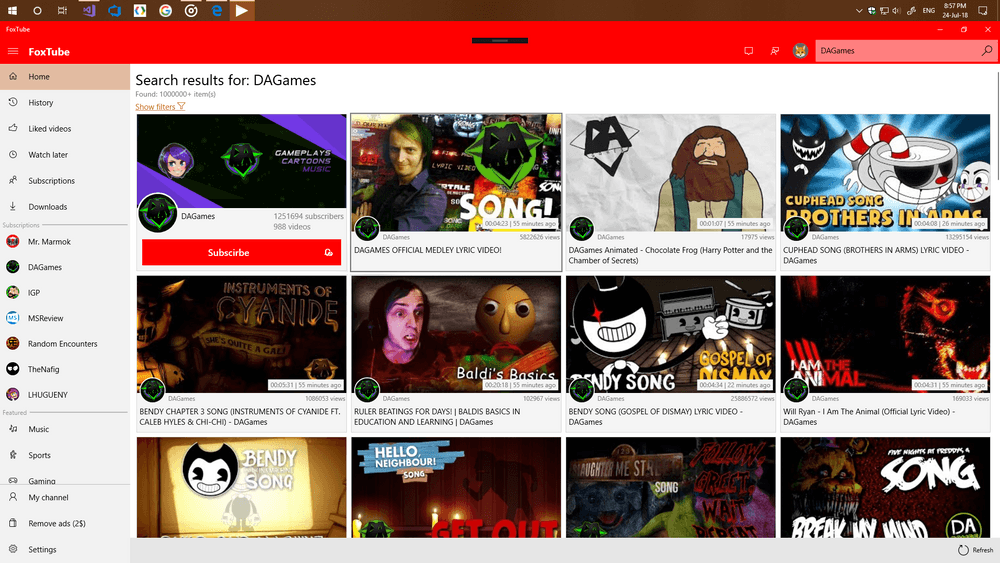Open the DAGames channel banner card
Screen dimensions: 1000x563
click(x=242, y=161)
